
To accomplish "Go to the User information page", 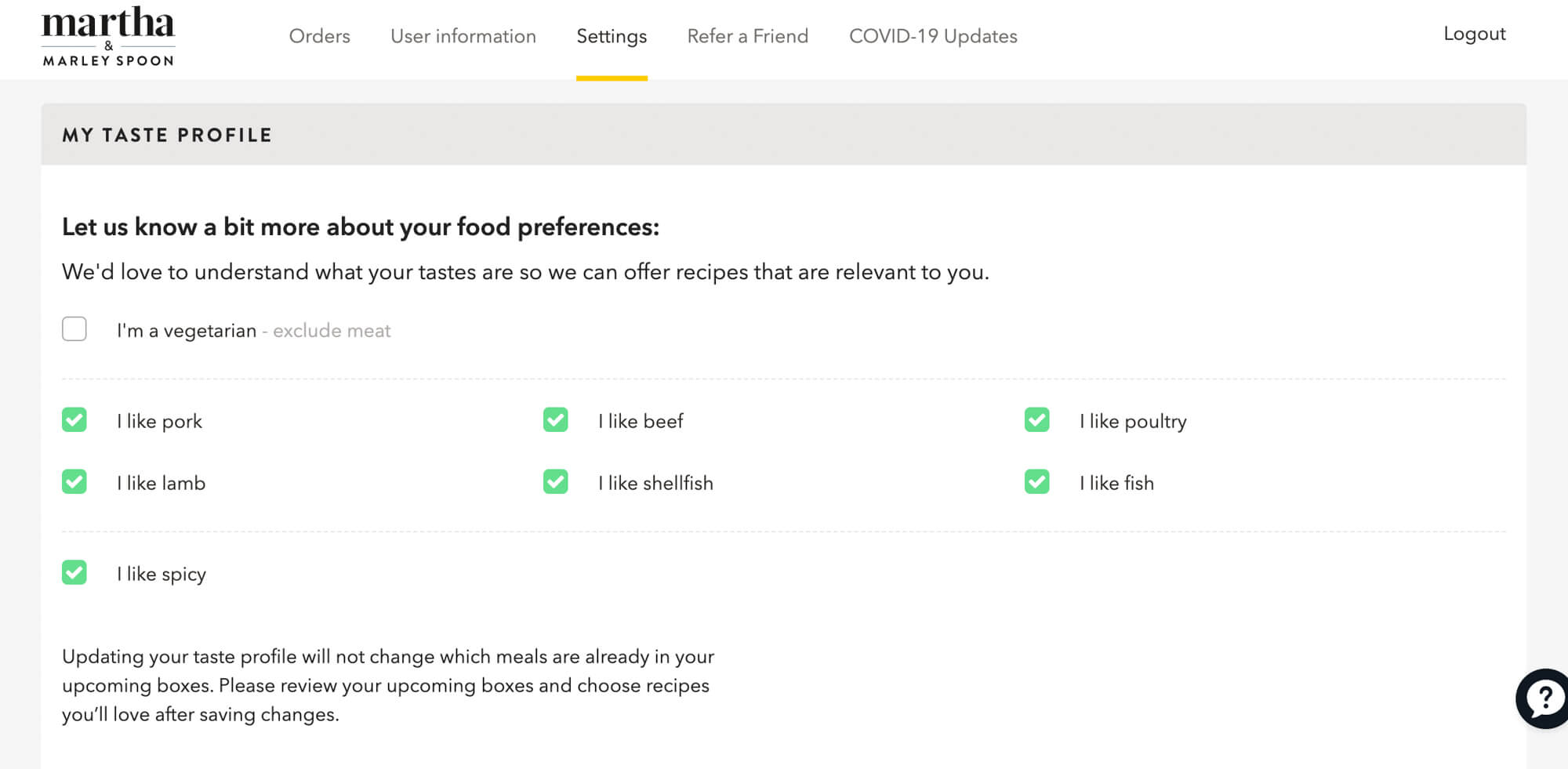I will 463,36.
